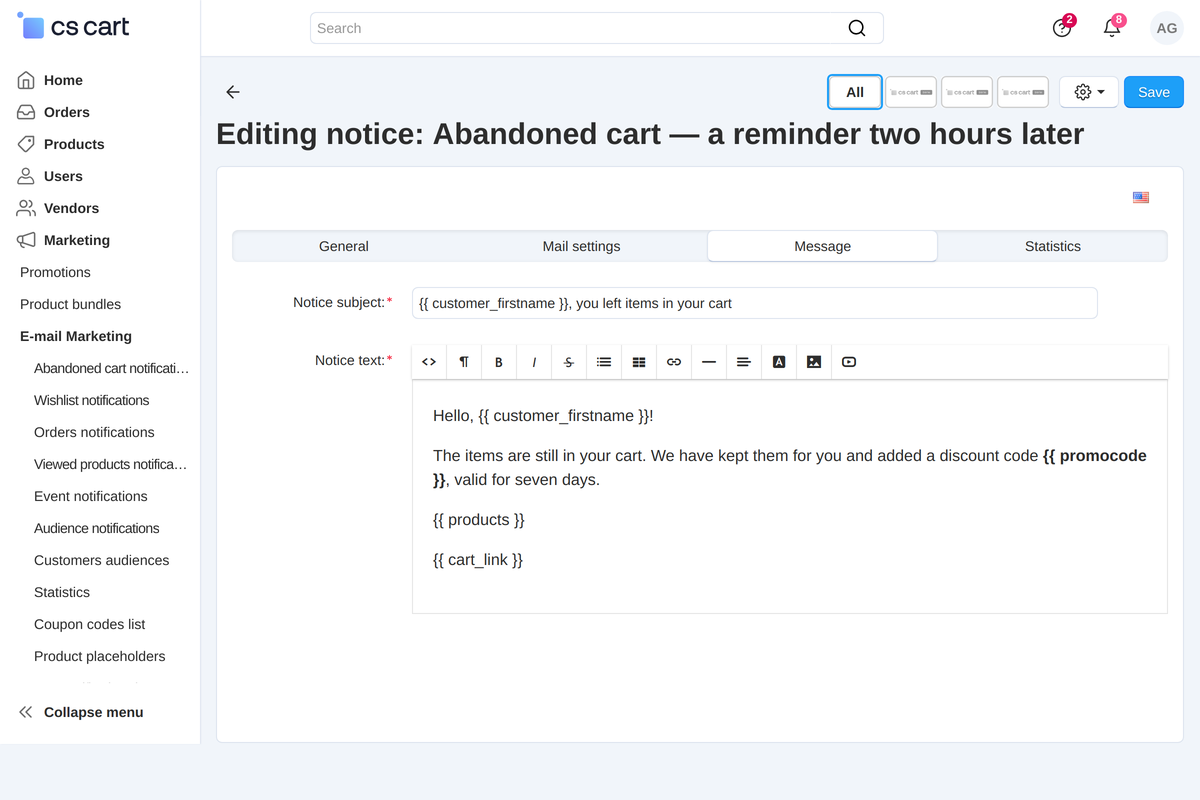The image size is (1200, 800).
Task: Select the All storefronts button
Action: (x=855, y=92)
